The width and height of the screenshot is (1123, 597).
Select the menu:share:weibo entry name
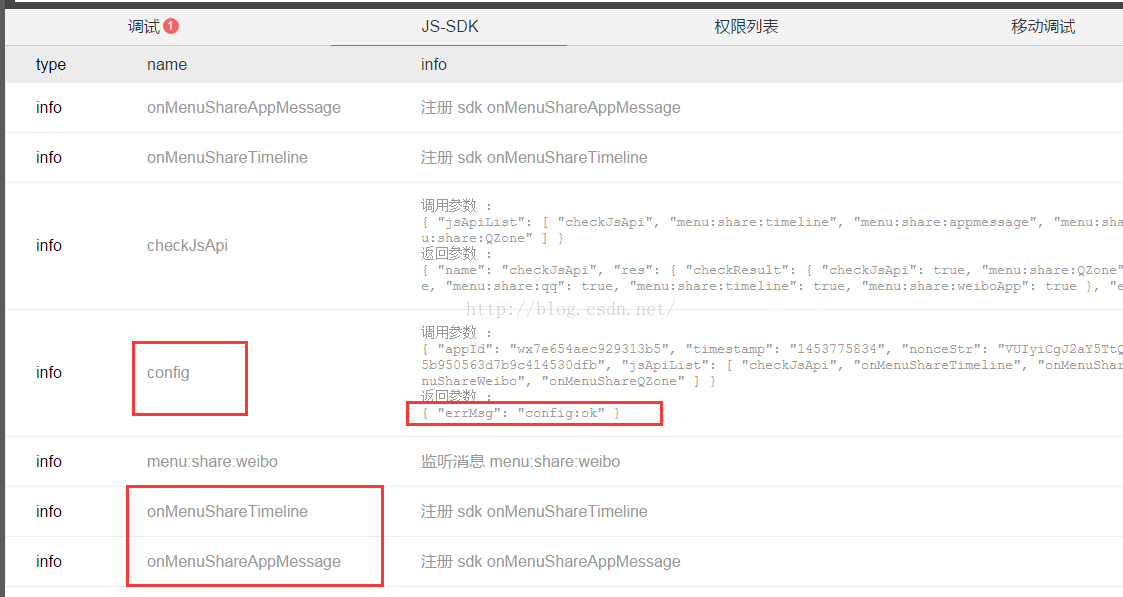212,461
